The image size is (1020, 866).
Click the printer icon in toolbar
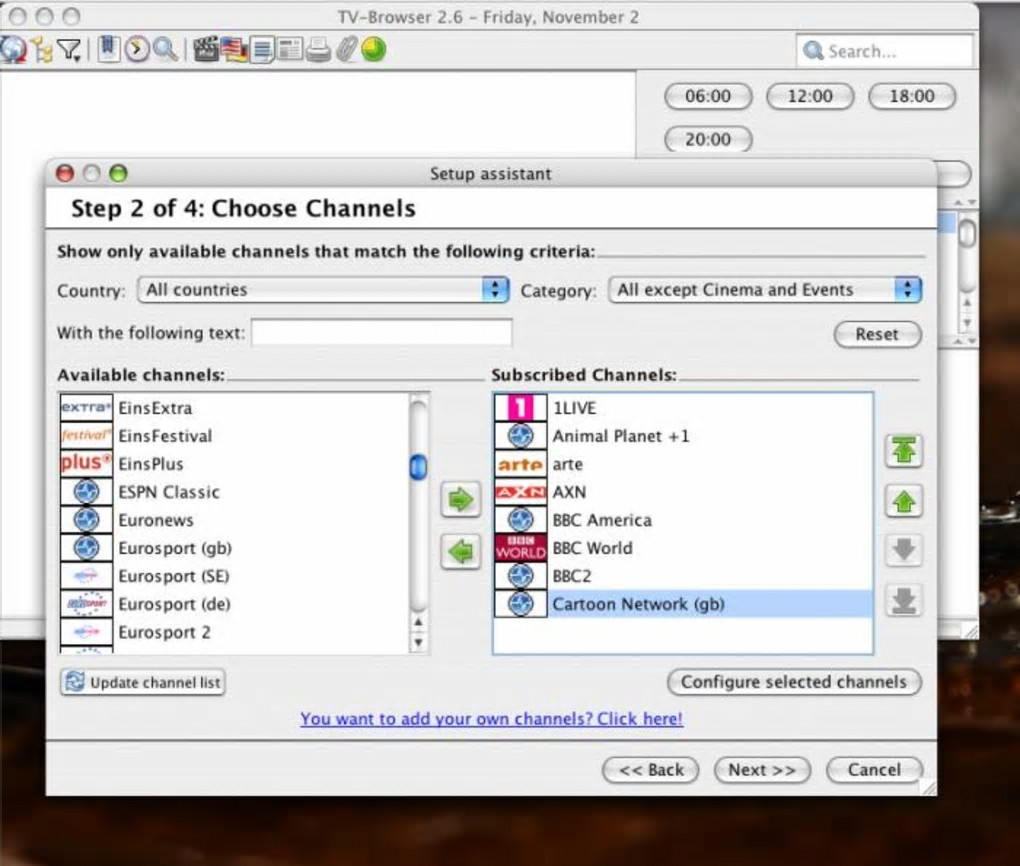tap(318, 50)
